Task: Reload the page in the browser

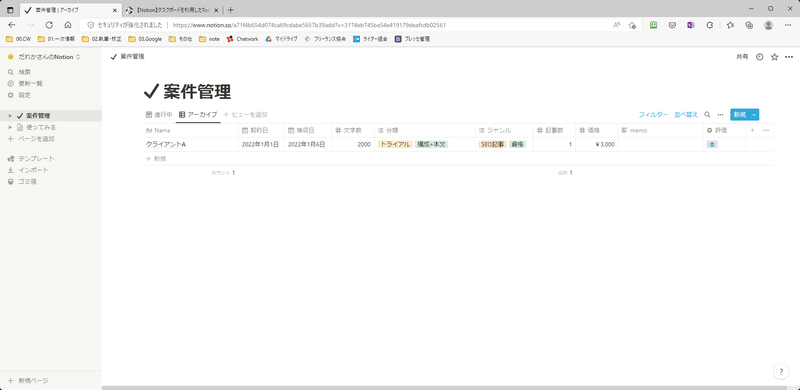Action: [49, 25]
